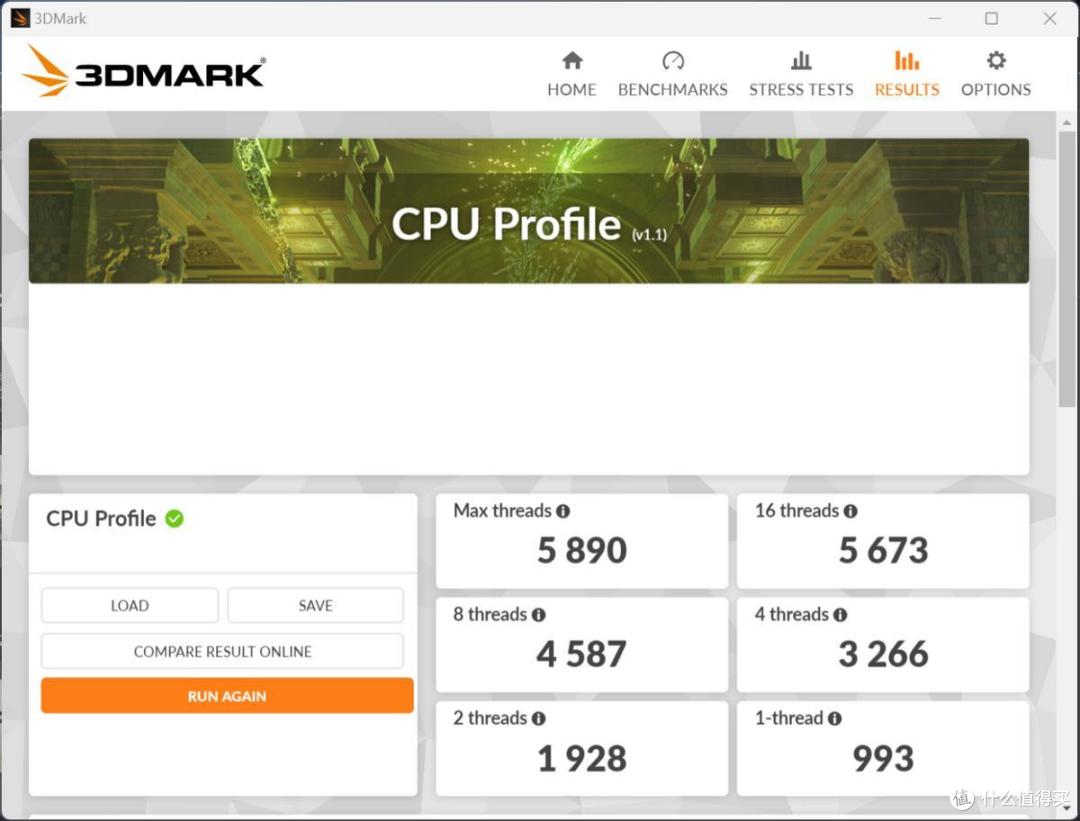Click COMPARE RESULT ONLINE button
1080x821 pixels.
pos(222,652)
